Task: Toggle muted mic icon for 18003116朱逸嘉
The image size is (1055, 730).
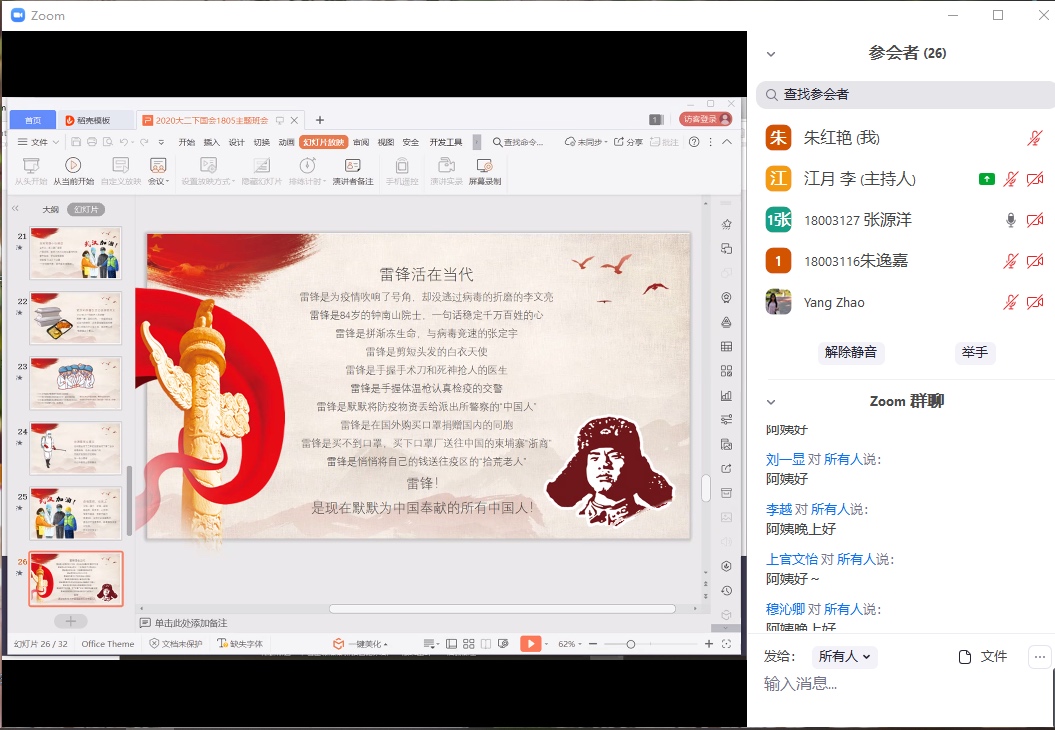Action: click(1011, 261)
